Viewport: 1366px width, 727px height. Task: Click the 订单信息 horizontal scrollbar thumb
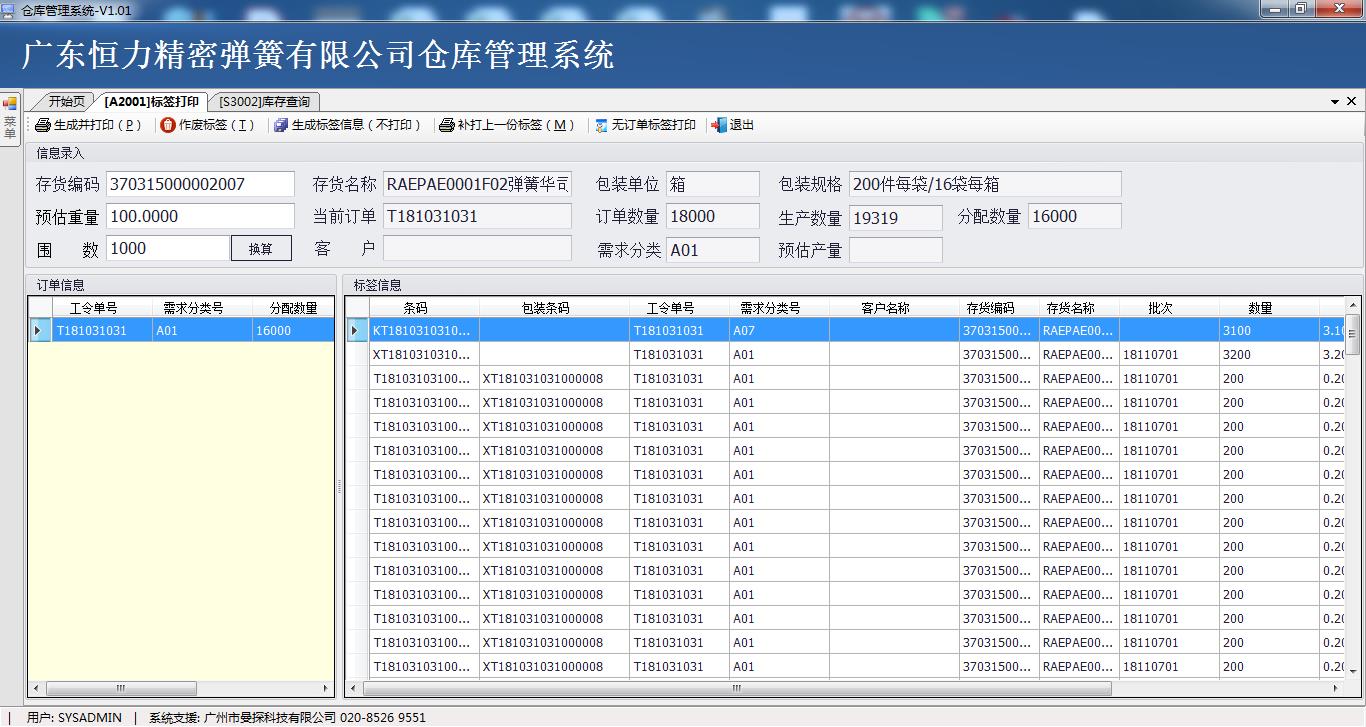[x=121, y=688]
